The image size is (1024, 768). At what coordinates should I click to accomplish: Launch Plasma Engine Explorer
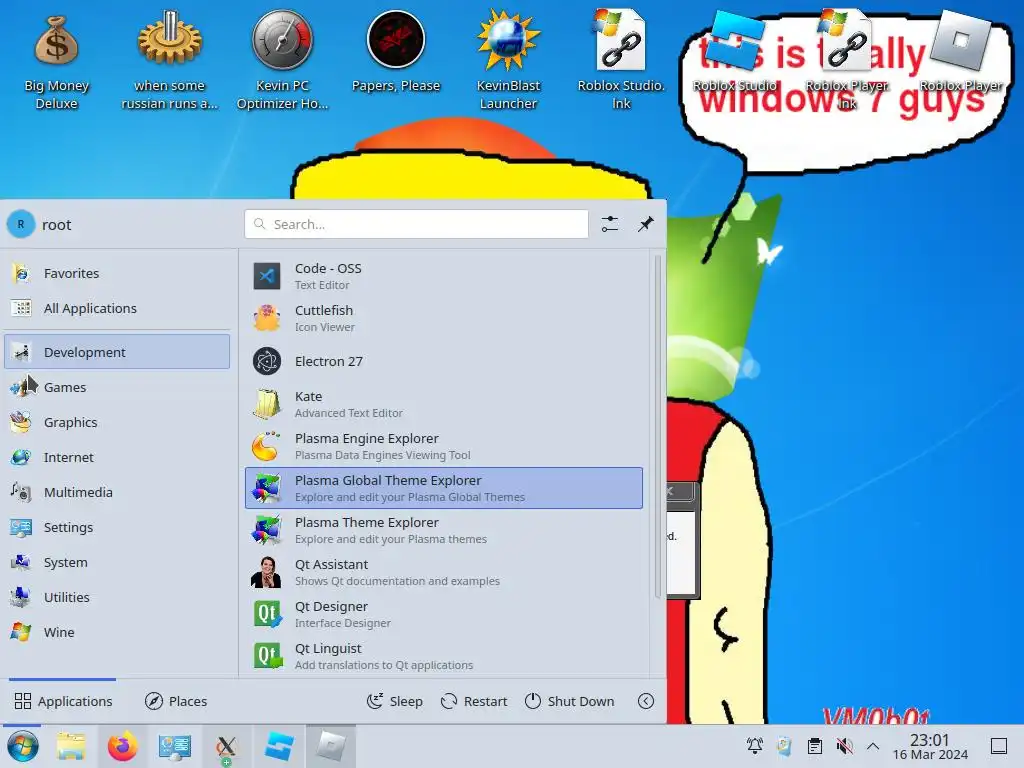(444, 446)
